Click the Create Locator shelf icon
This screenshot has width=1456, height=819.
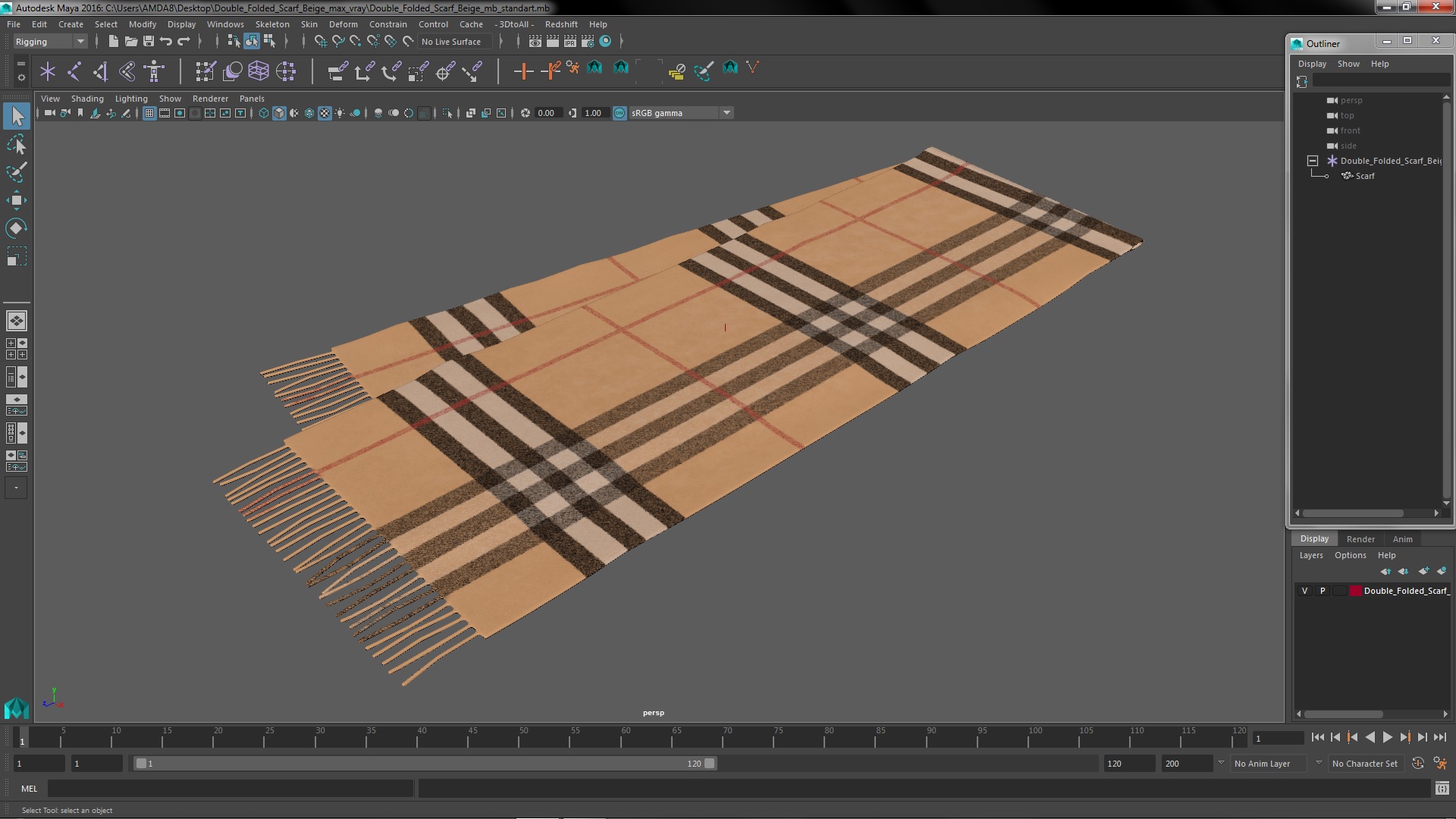[48, 71]
